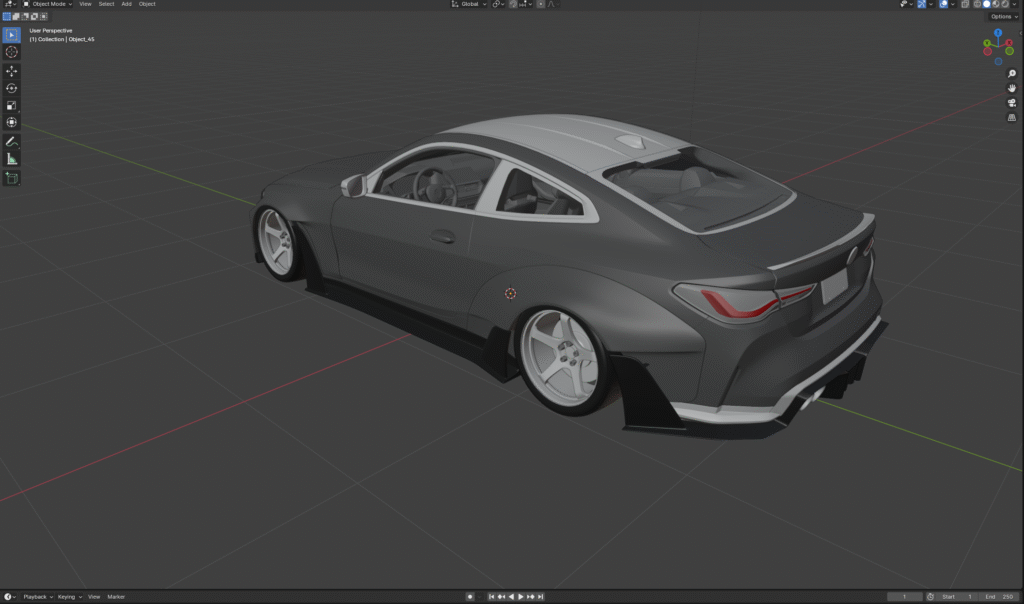Open the Options dropdown

(1004, 16)
